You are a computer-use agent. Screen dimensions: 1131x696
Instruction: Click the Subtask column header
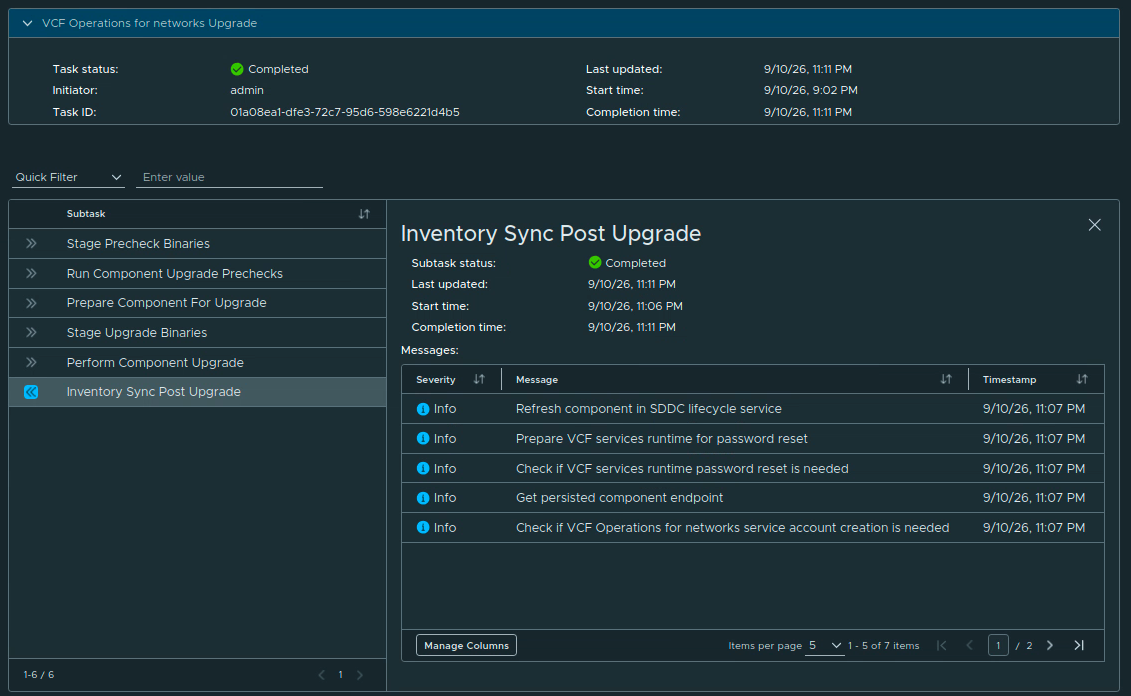coord(86,214)
